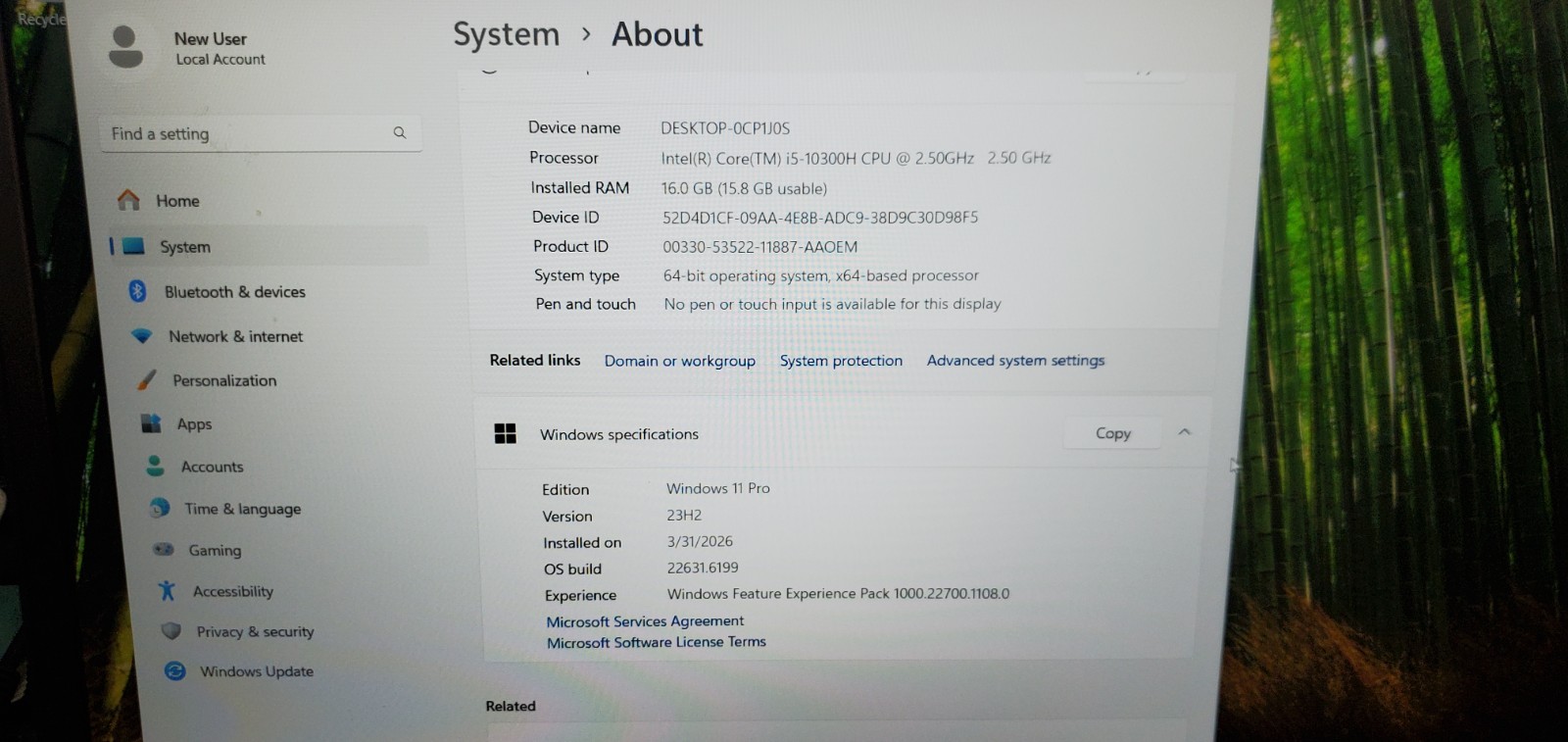Click the OS build 22631.6199 value
The width and height of the screenshot is (1568, 742).
click(x=703, y=568)
